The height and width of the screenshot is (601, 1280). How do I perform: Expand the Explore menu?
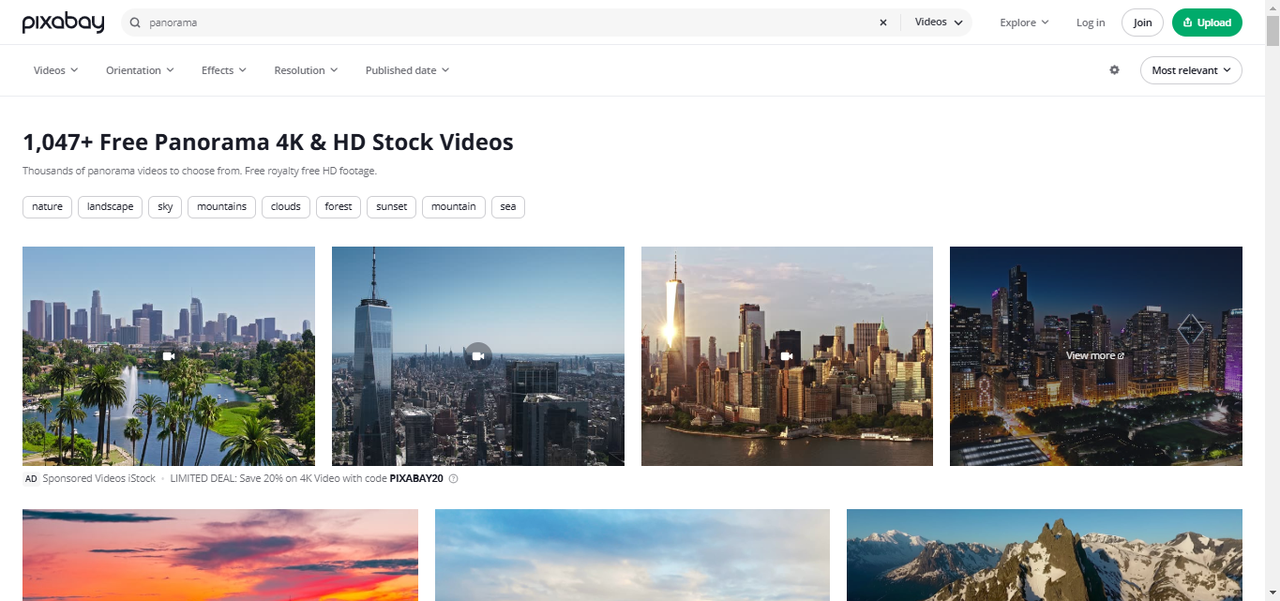pos(1024,22)
